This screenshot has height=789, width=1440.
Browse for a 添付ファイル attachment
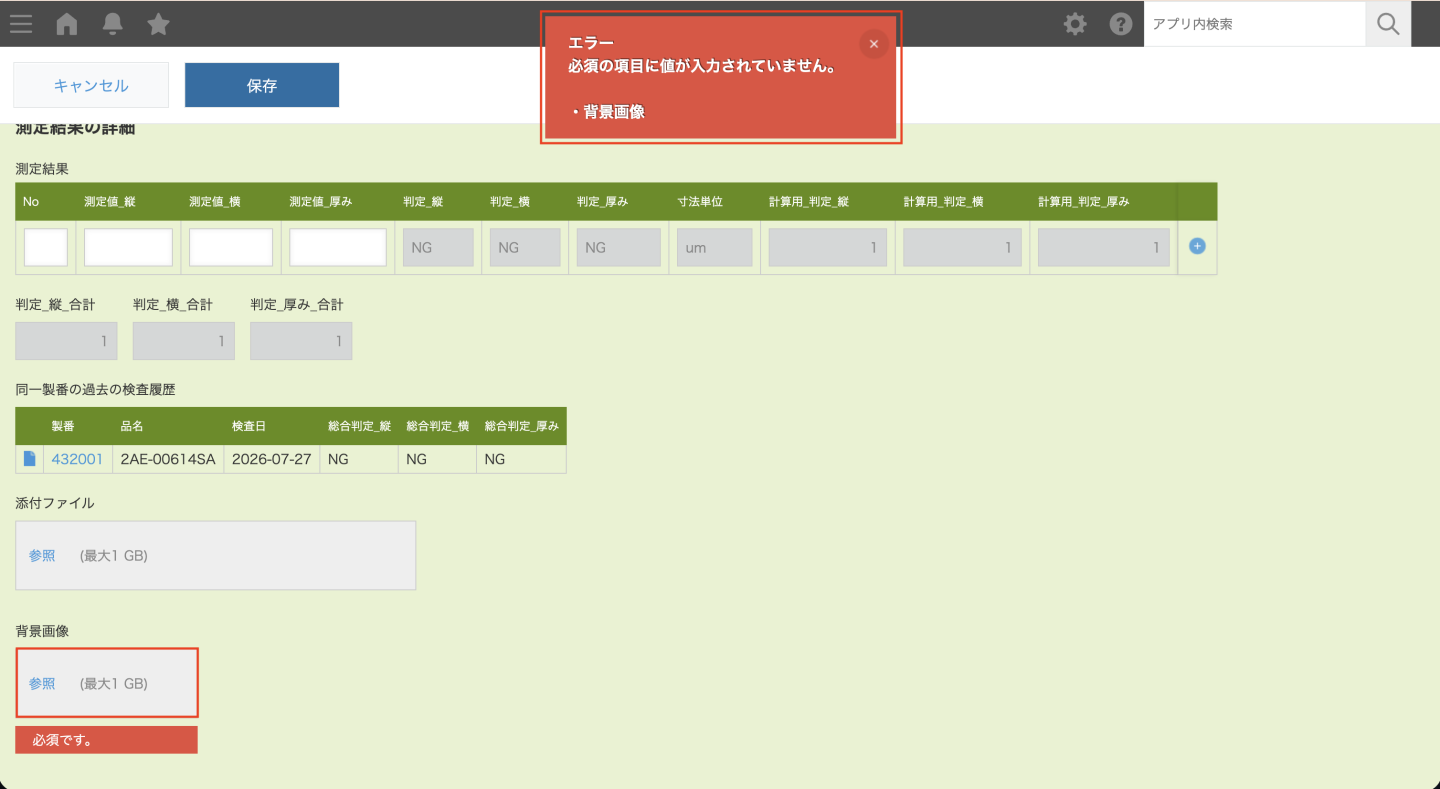tap(42, 556)
